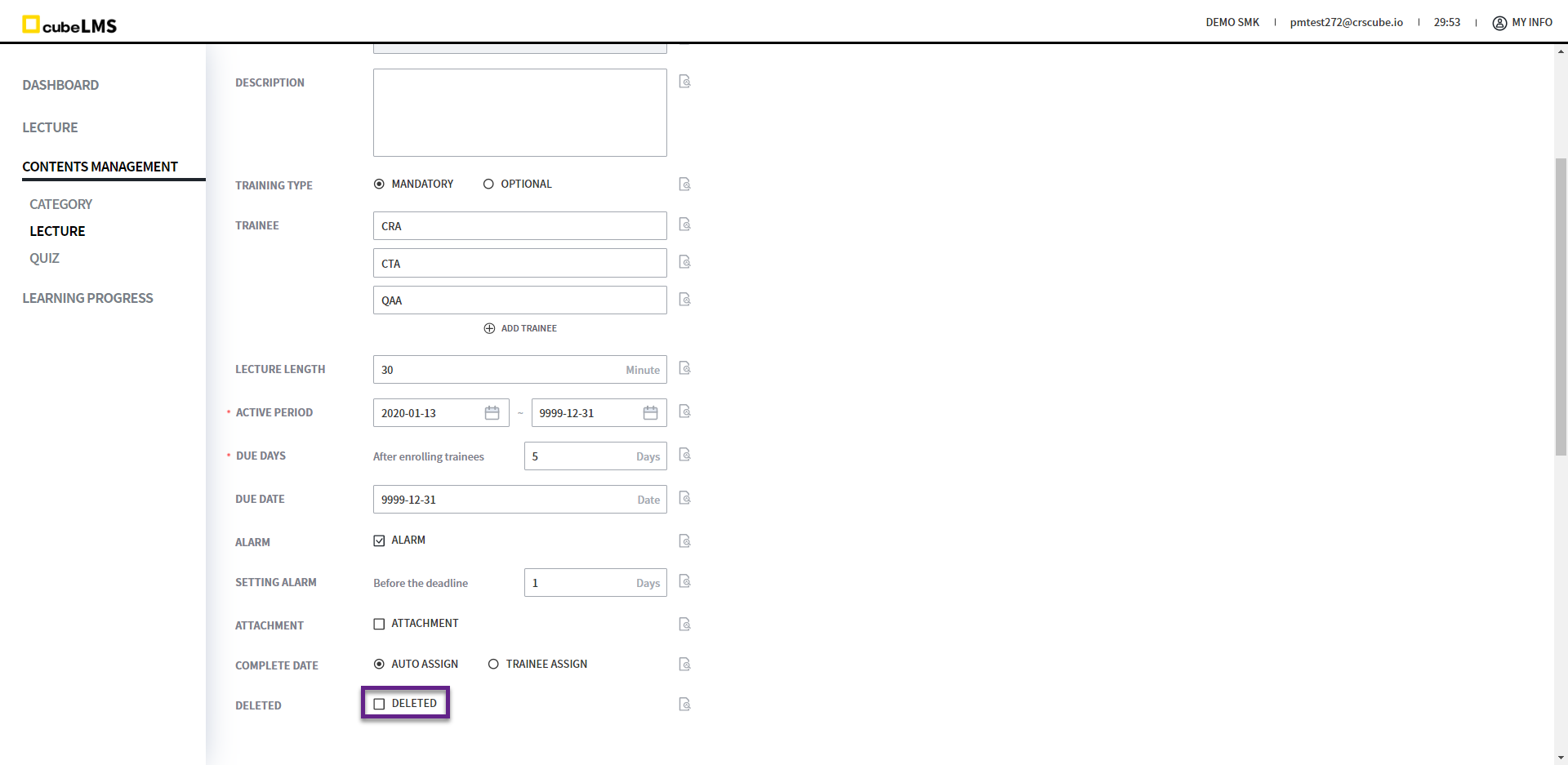Open the audit icon beside Deleted row
1568x765 pixels.
click(x=684, y=705)
